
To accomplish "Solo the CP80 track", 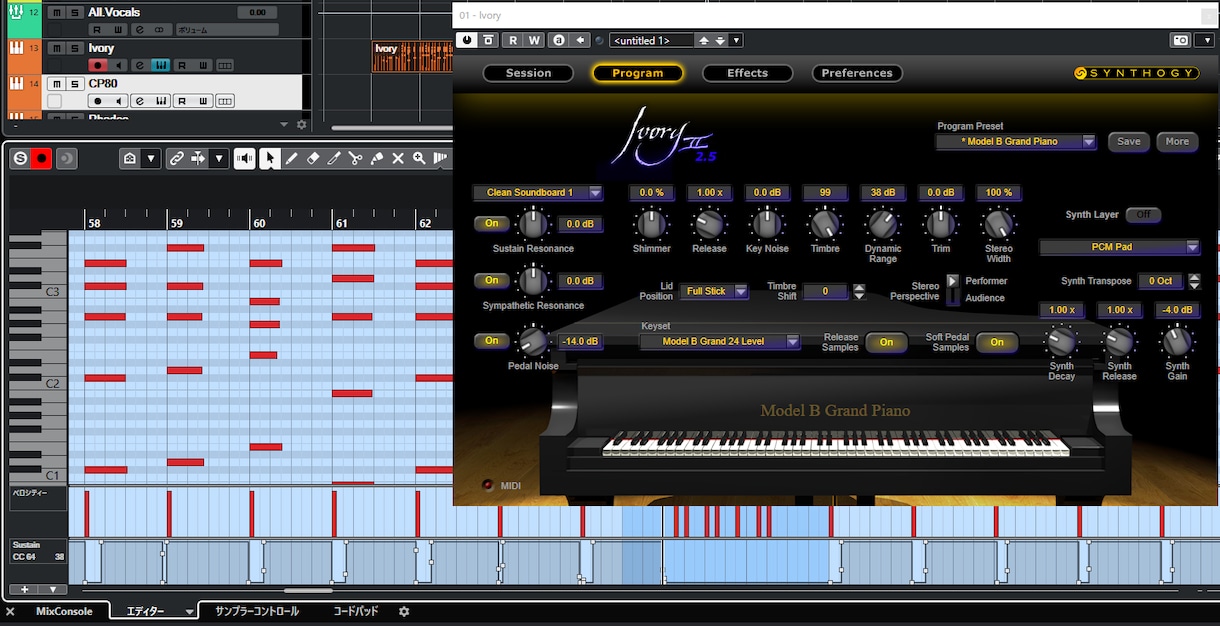I will pyautogui.click(x=74, y=84).
